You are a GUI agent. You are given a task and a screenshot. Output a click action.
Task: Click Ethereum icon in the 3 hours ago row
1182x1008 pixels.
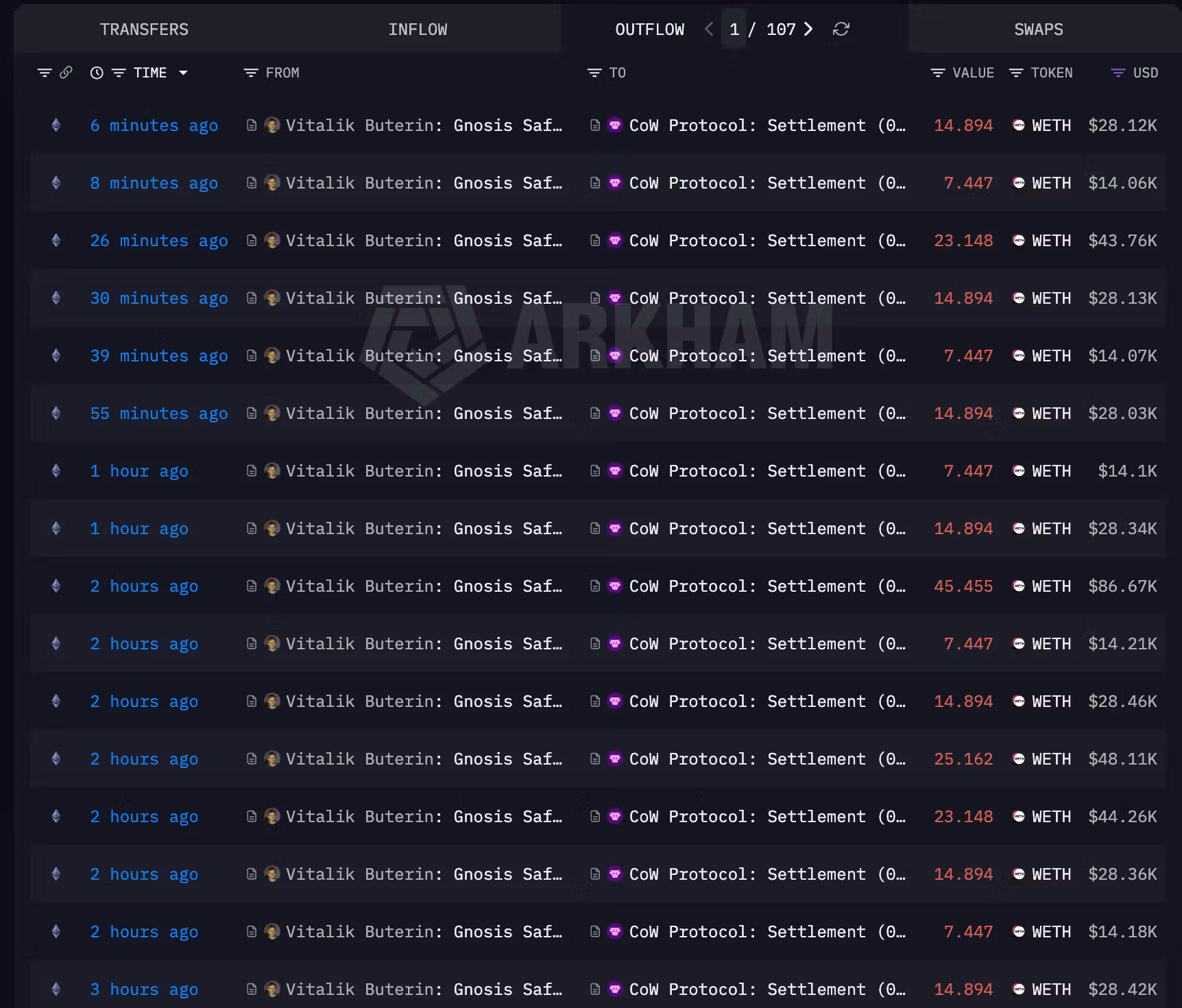pyautogui.click(x=56, y=989)
